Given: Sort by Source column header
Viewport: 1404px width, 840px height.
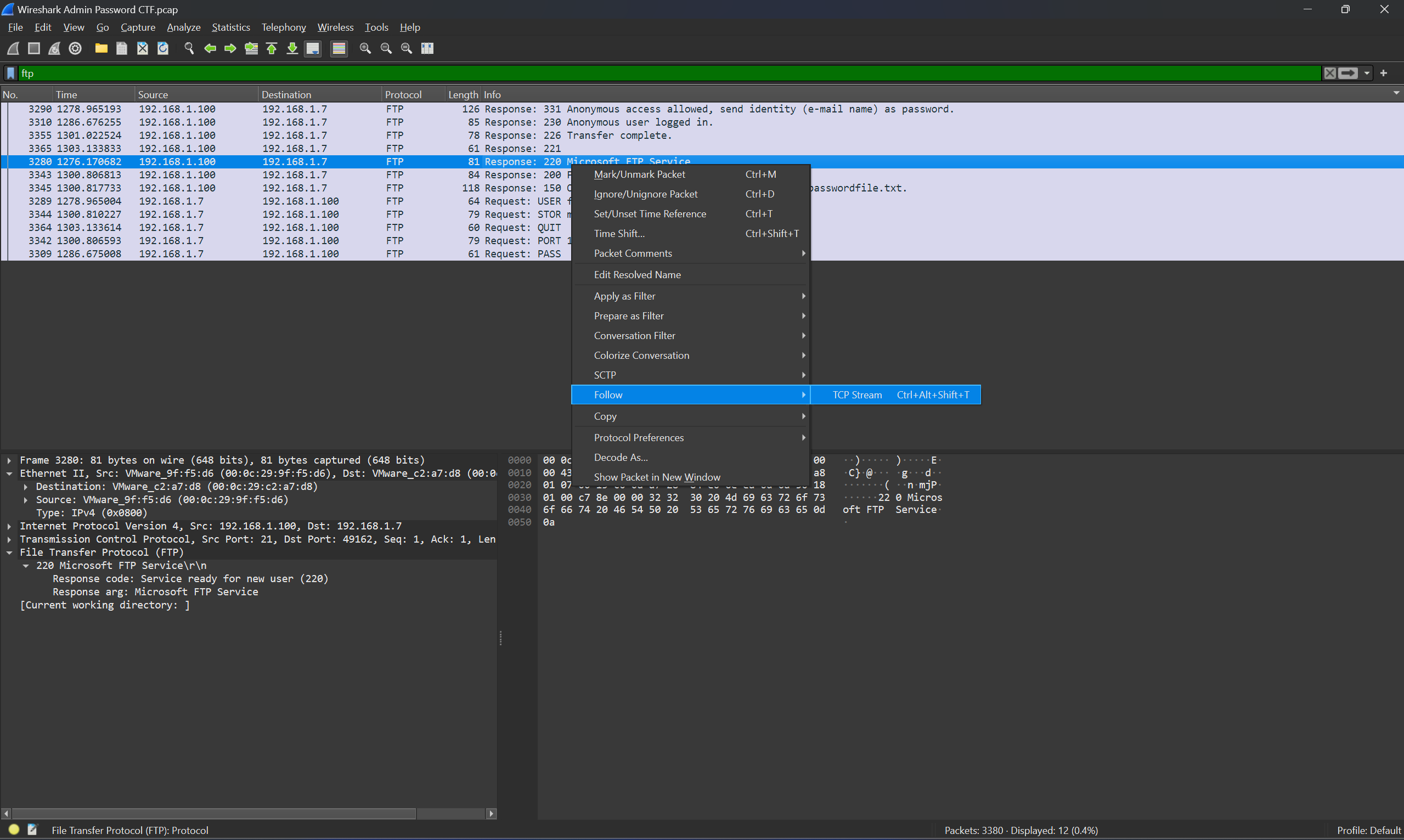Looking at the screenshot, I should pos(196,94).
